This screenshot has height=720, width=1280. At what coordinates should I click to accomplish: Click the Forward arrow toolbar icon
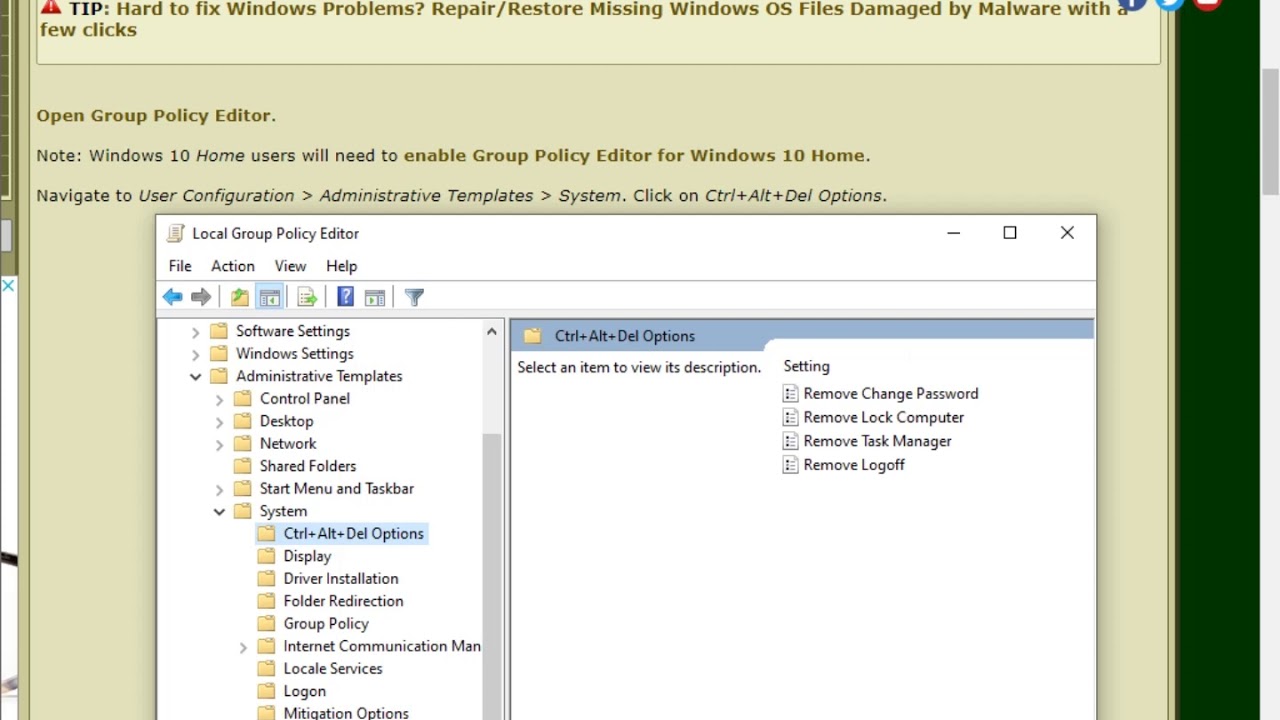201,297
